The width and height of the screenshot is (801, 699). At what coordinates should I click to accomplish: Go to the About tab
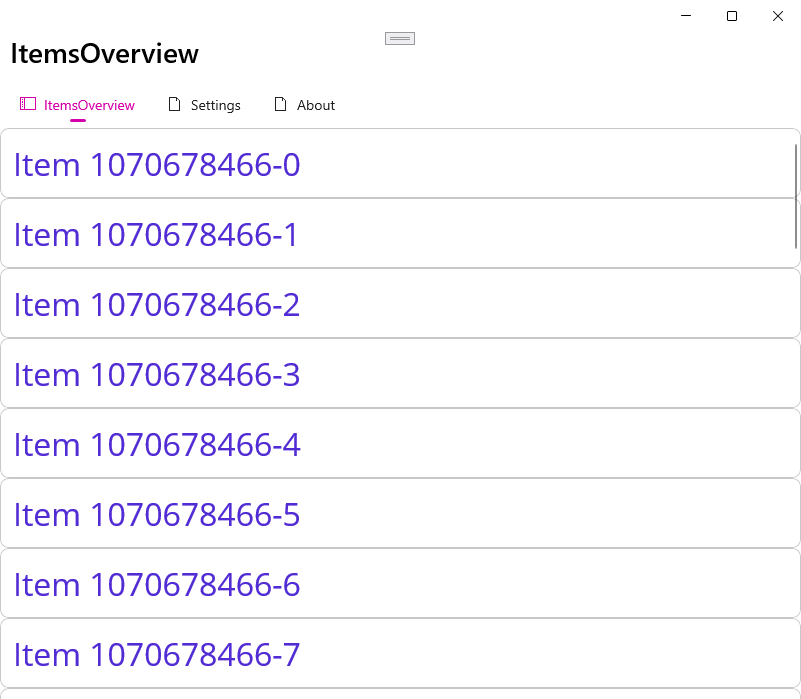pos(315,105)
